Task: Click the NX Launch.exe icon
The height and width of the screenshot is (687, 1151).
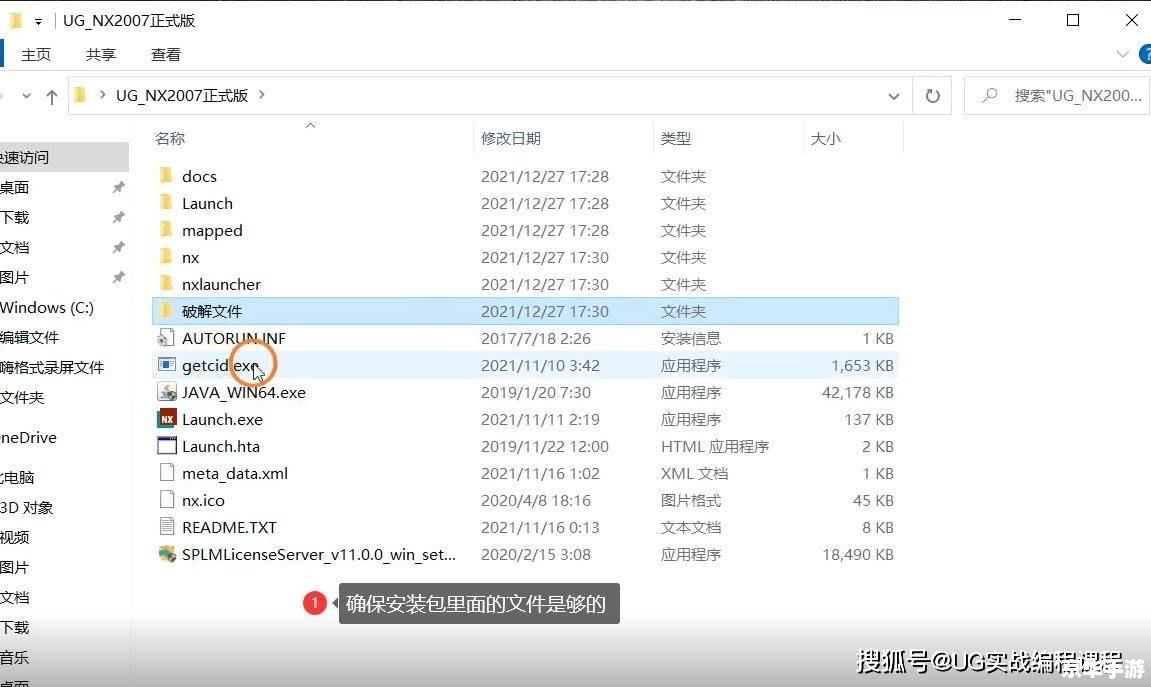Action: [x=167, y=419]
